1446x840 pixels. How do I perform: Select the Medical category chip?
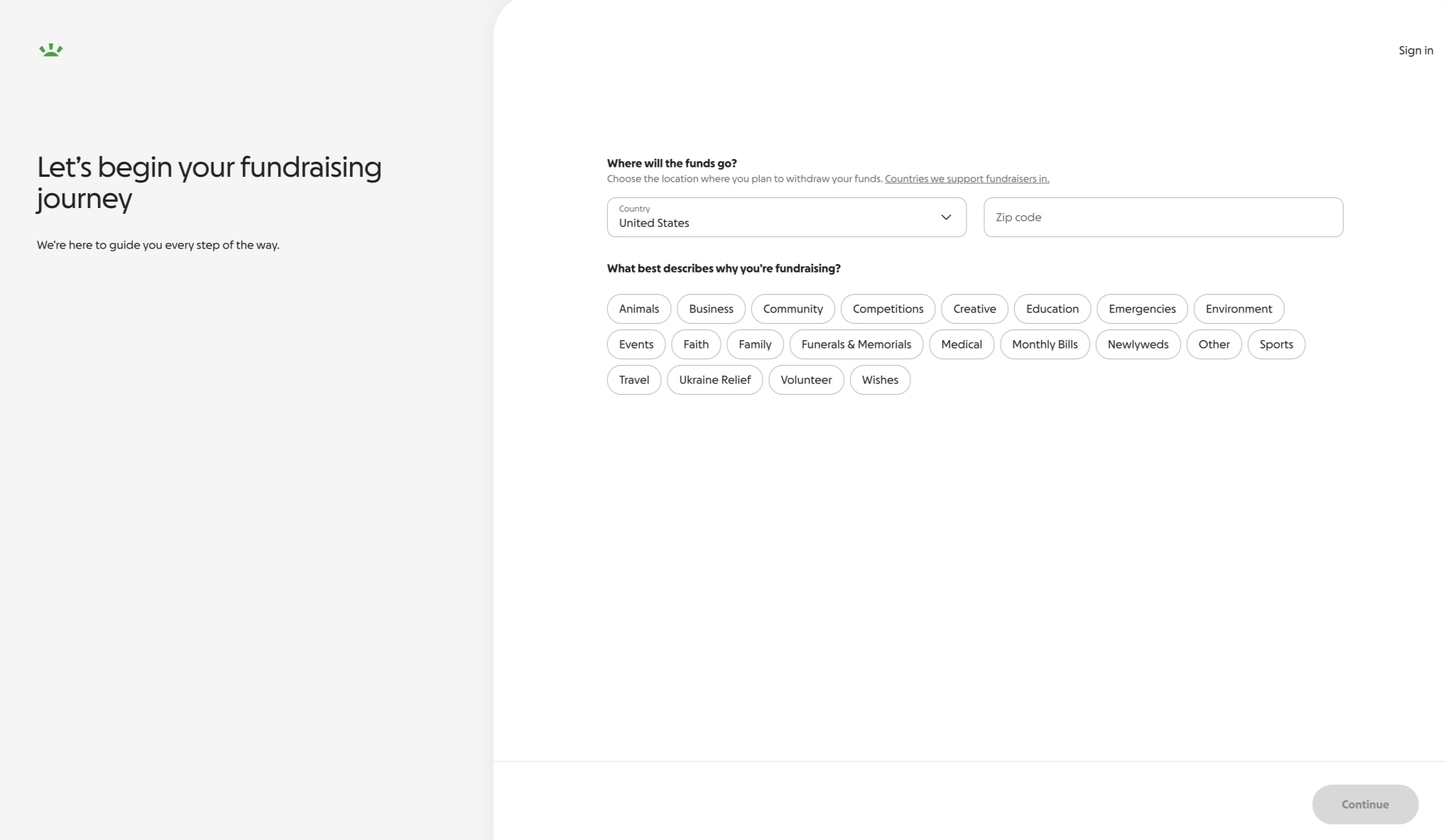pos(962,344)
